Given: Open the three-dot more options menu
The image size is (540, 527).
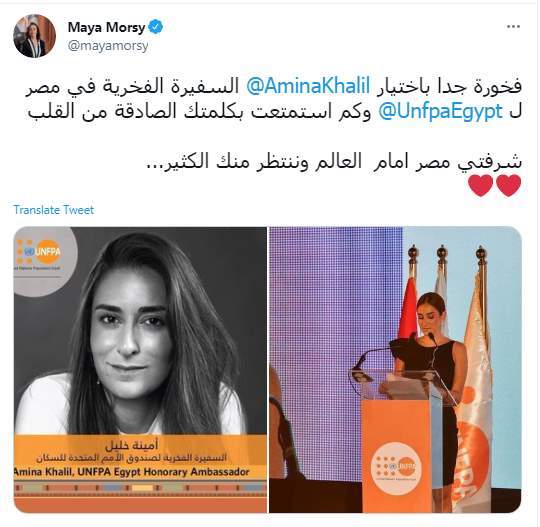Looking at the screenshot, I should tap(513, 27).
